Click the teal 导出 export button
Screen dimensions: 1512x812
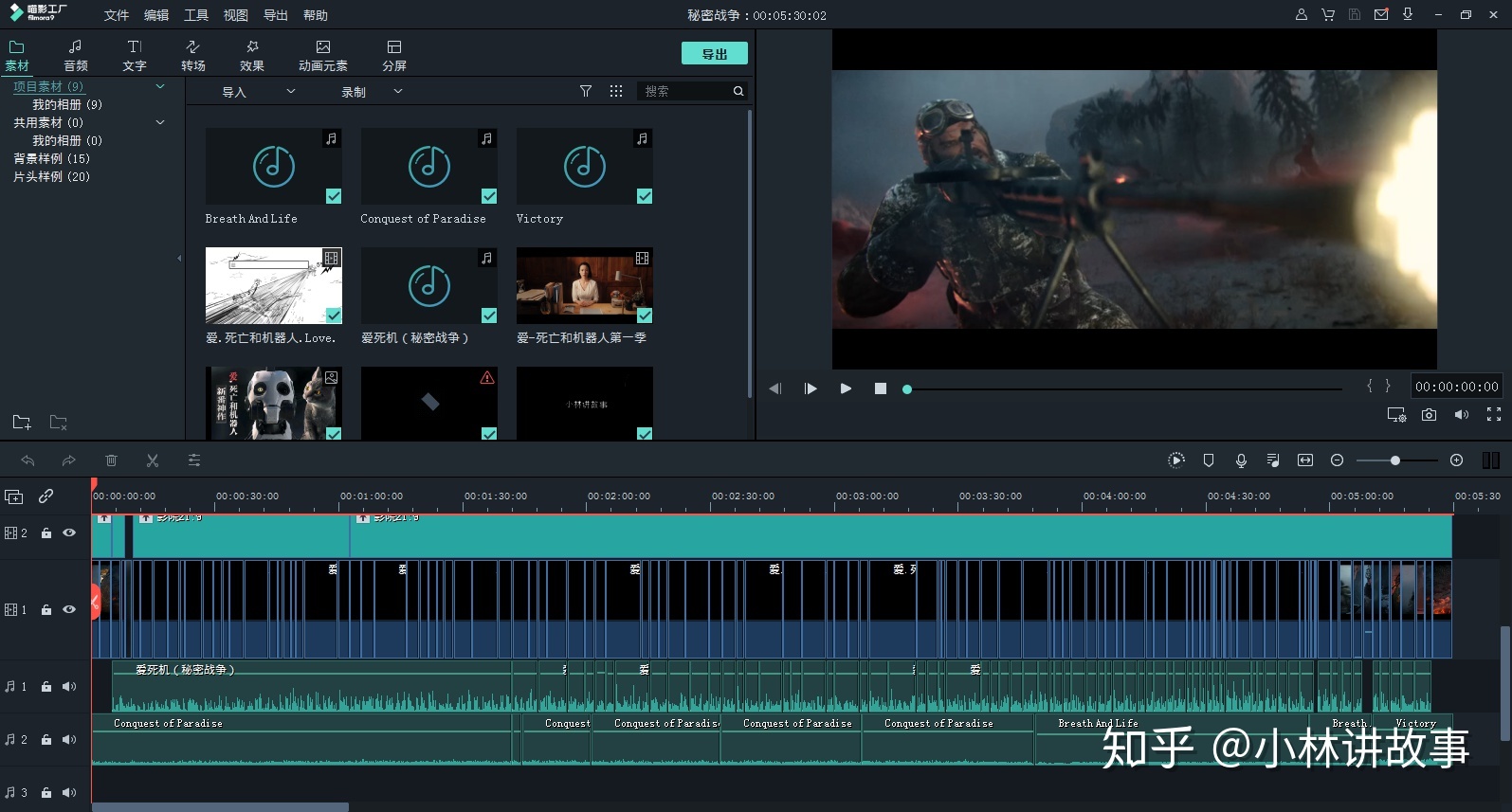coord(715,54)
